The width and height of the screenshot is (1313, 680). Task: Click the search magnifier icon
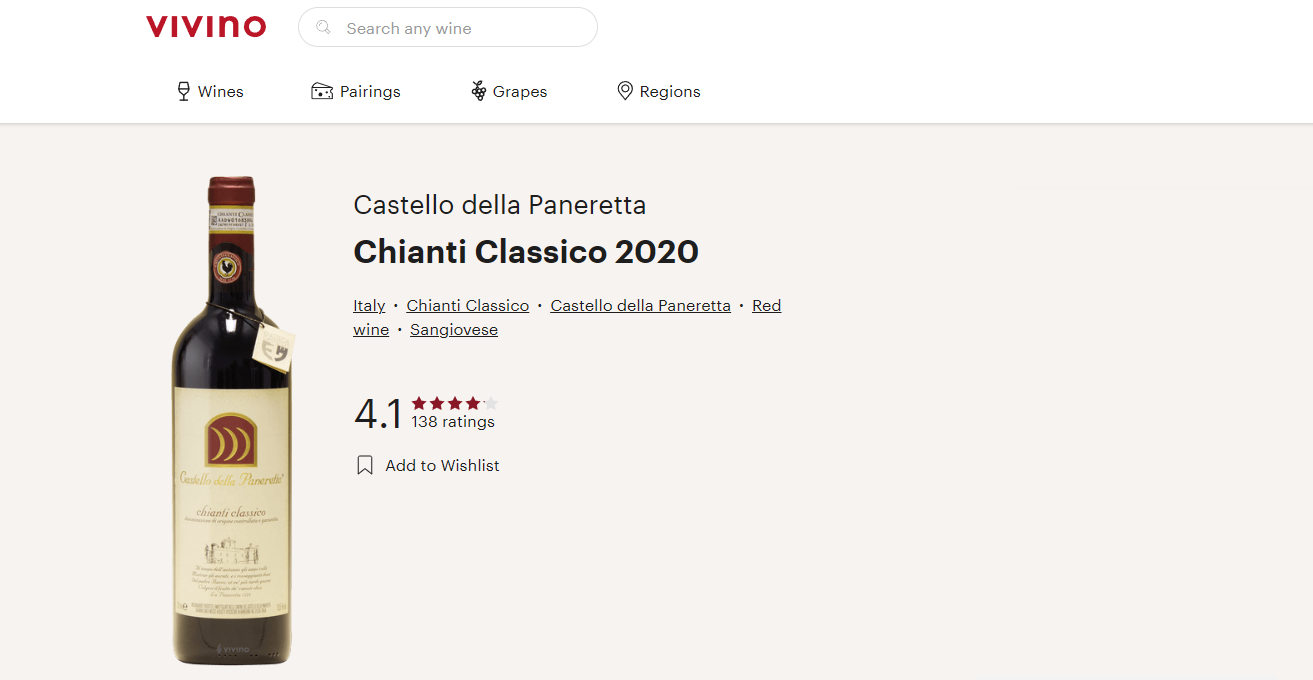[x=323, y=28]
